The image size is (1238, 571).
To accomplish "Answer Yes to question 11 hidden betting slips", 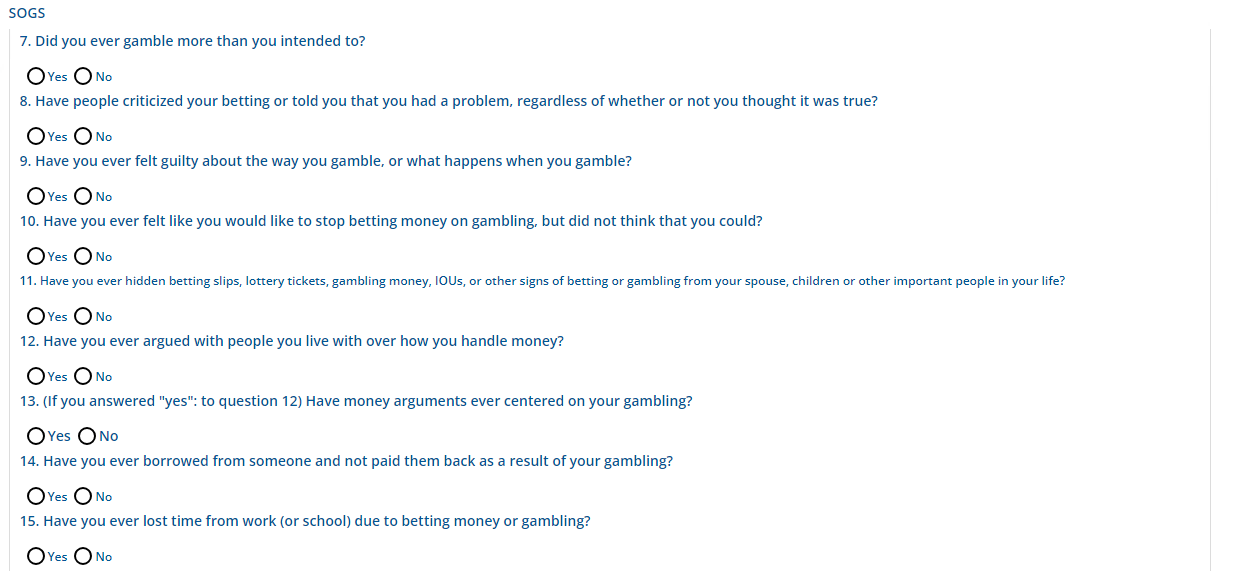I will [x=36, y=316].
